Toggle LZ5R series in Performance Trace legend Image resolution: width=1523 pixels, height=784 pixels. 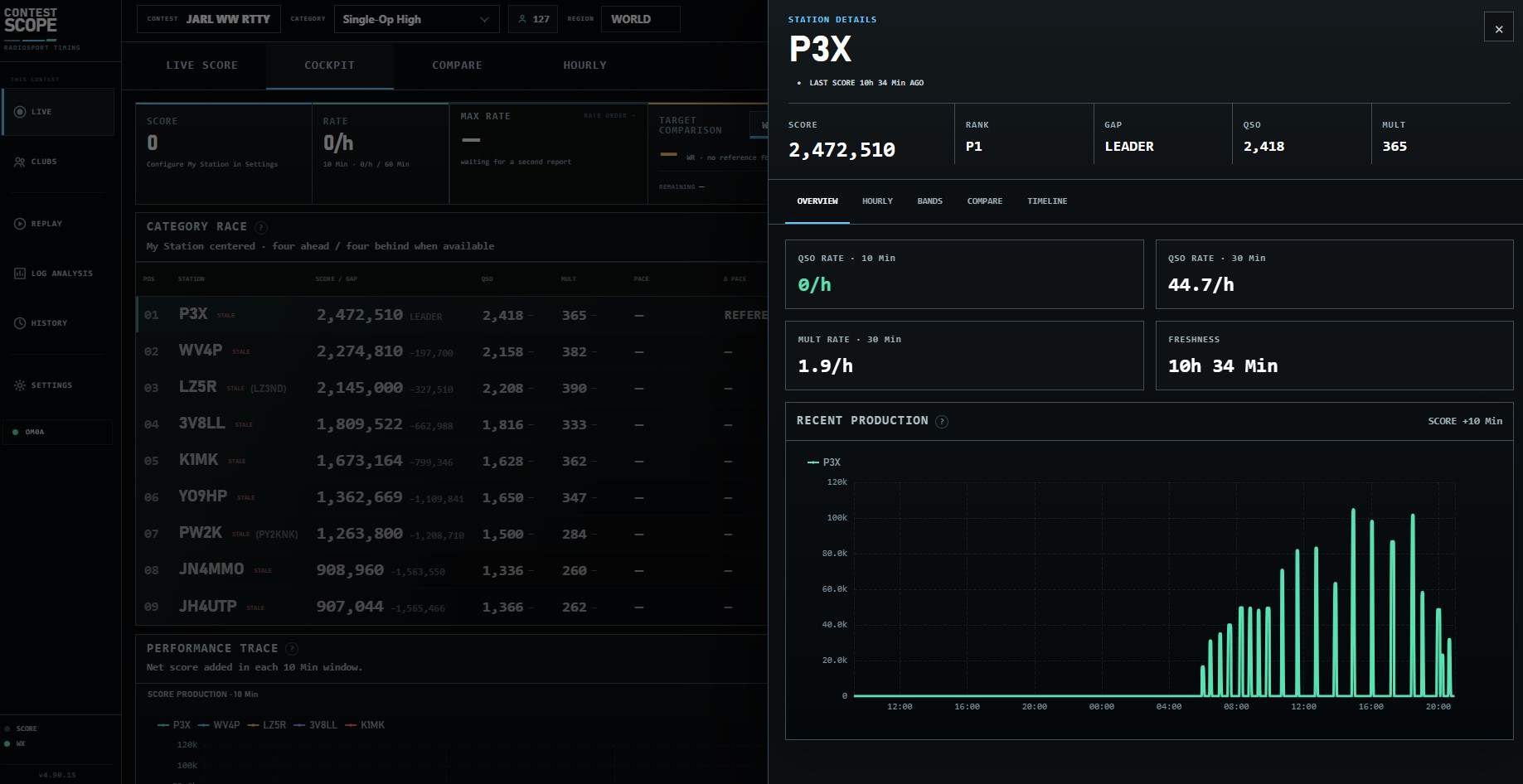tap(267, 725)
